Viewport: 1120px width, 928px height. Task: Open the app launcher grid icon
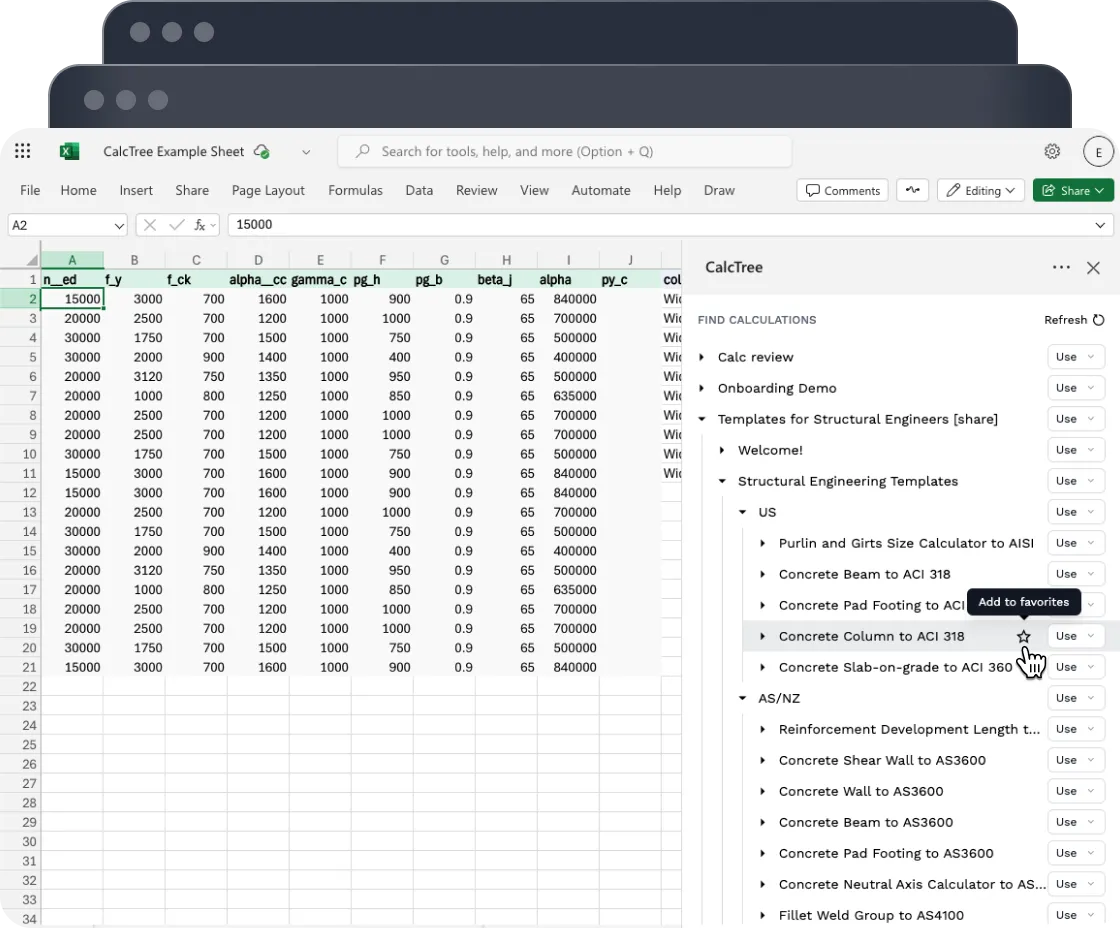pyautogui.click(x=23, y=151)
